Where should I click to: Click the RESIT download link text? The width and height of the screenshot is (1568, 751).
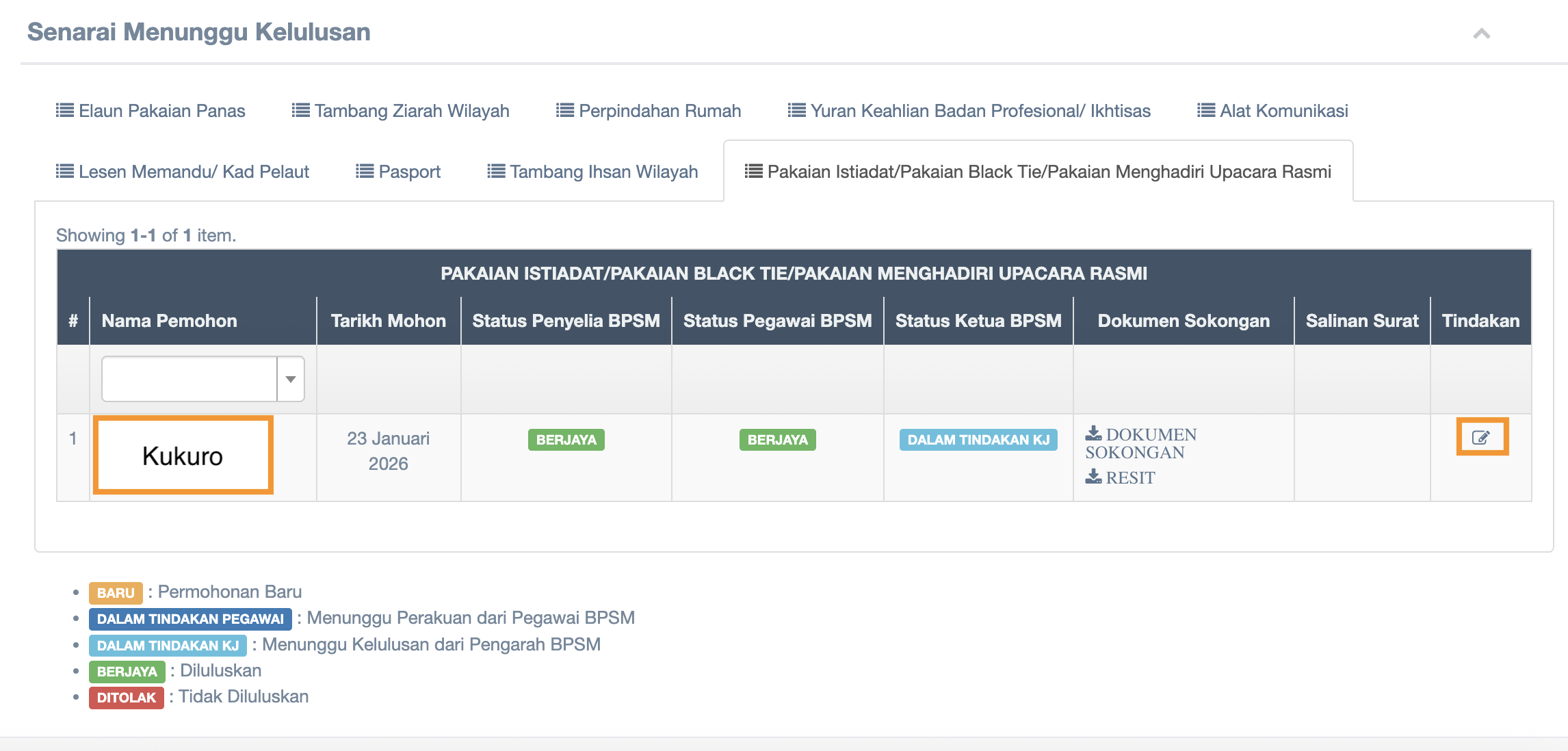coord(1130,478)
